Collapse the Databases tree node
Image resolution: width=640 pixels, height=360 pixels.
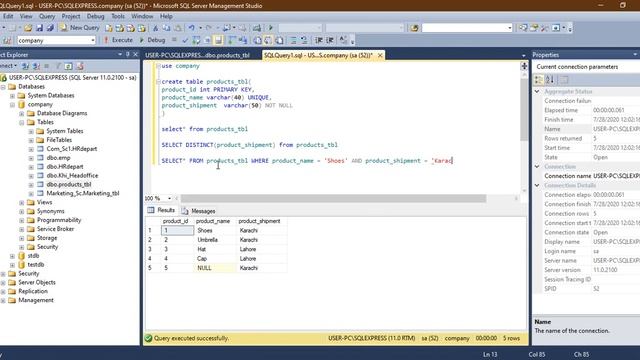[x=3, y=87]
